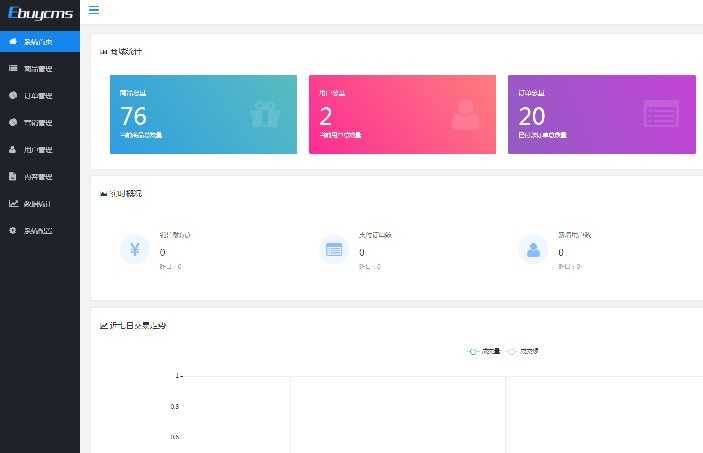Screen dimensions: 703x453
Task: Open the sidebar item with the list icon
Action: pyautogui.click(x=40, y=69)
